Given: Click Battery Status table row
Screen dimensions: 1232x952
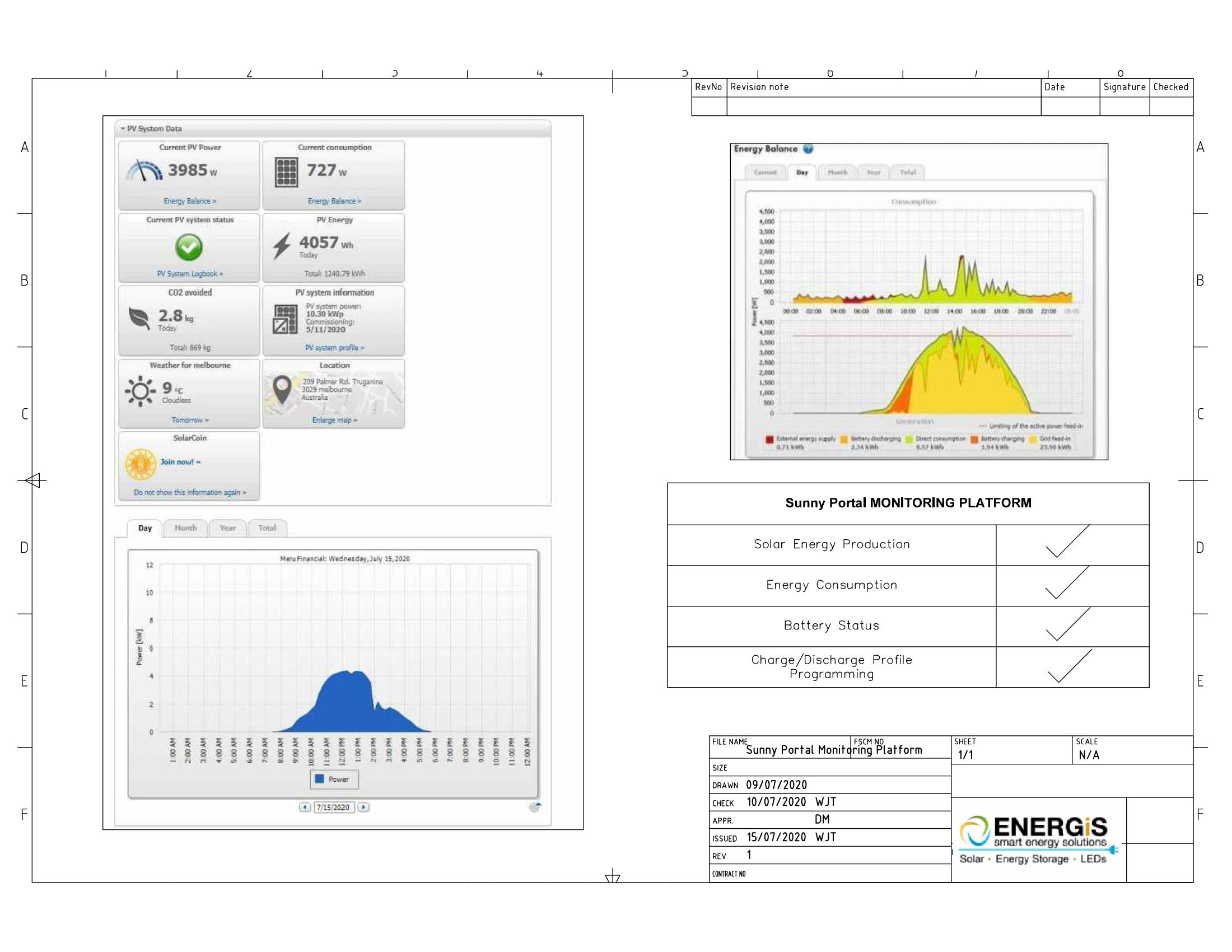Looking at the screenshot, I should tap(908, 626).
